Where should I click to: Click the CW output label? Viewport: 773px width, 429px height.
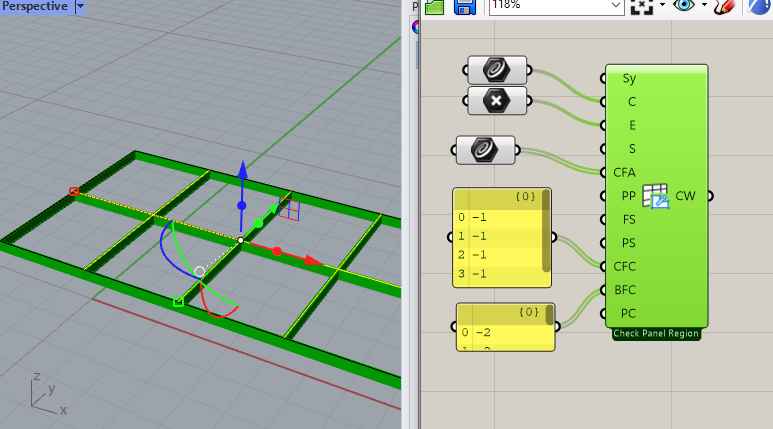685,196
